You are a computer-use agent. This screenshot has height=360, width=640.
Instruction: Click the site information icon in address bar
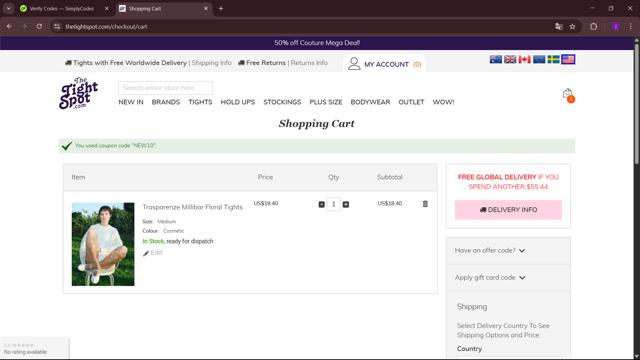(57, 27)
